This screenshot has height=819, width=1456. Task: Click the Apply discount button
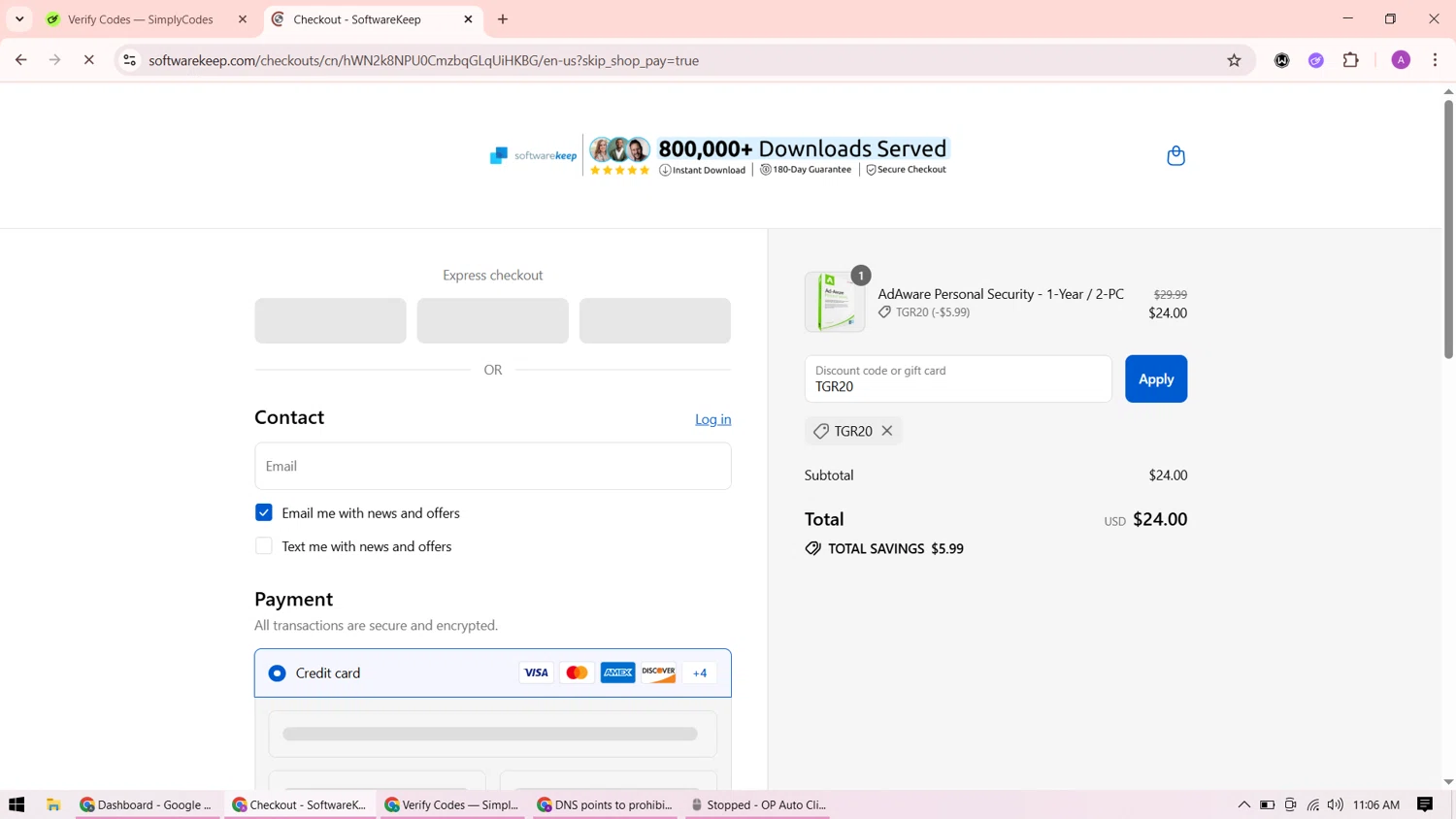[x=1156, y=379]
